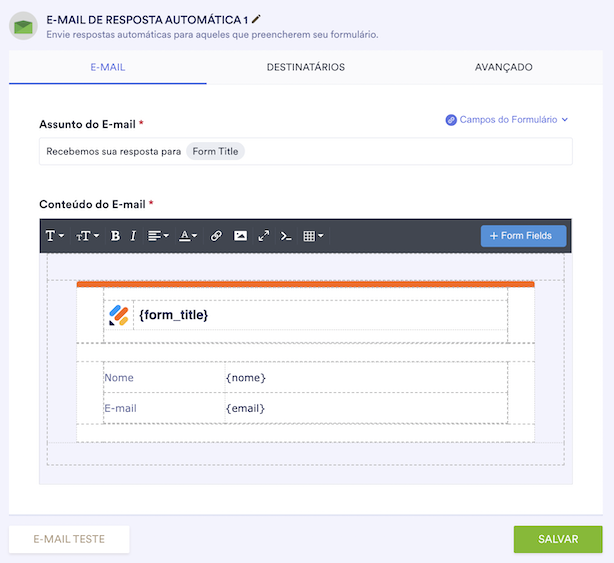Open the source code view icon
This screenshot has width=614, height=563.
coord(286,236)
